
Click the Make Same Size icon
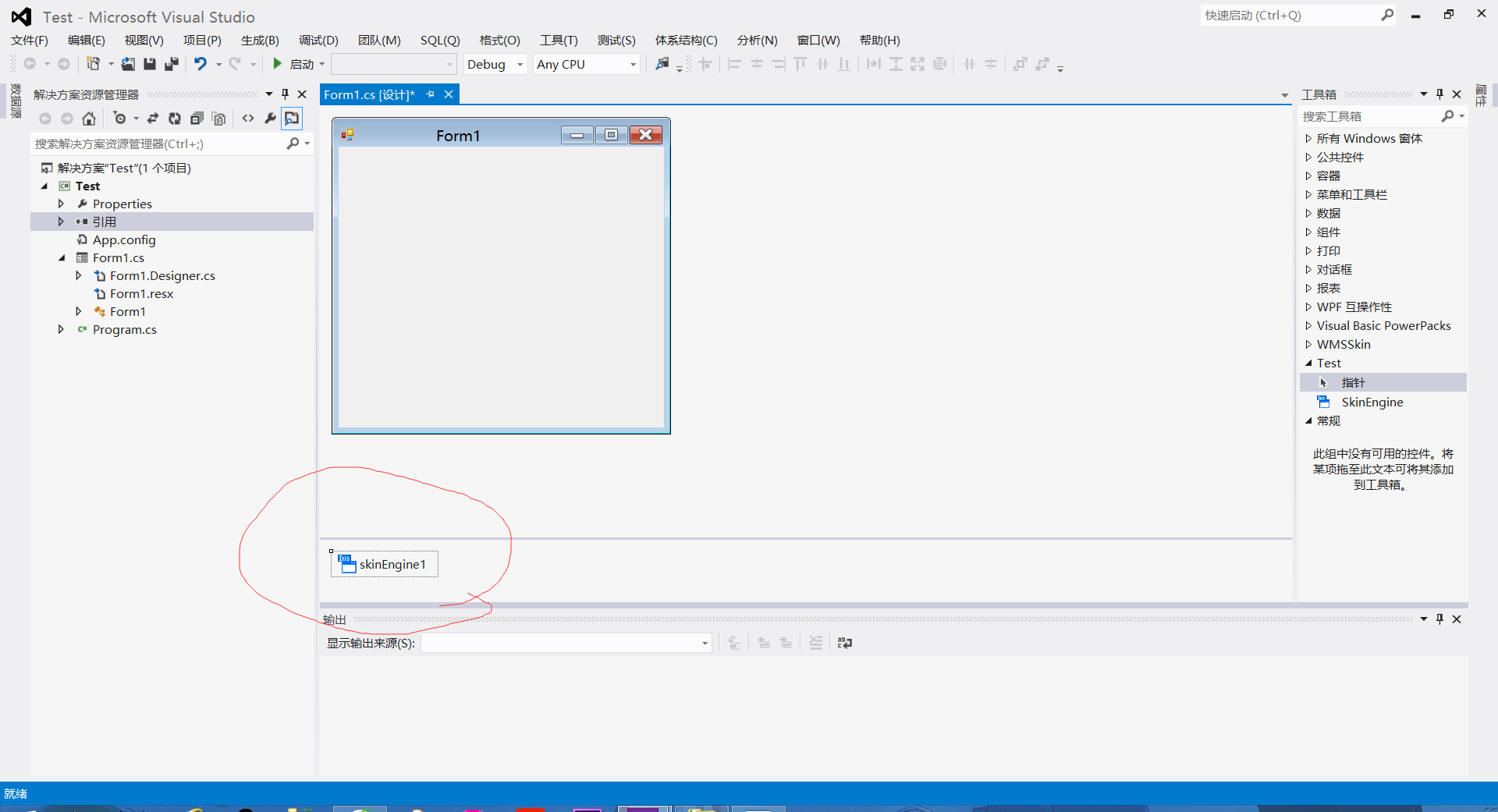[x=918, y=64]
